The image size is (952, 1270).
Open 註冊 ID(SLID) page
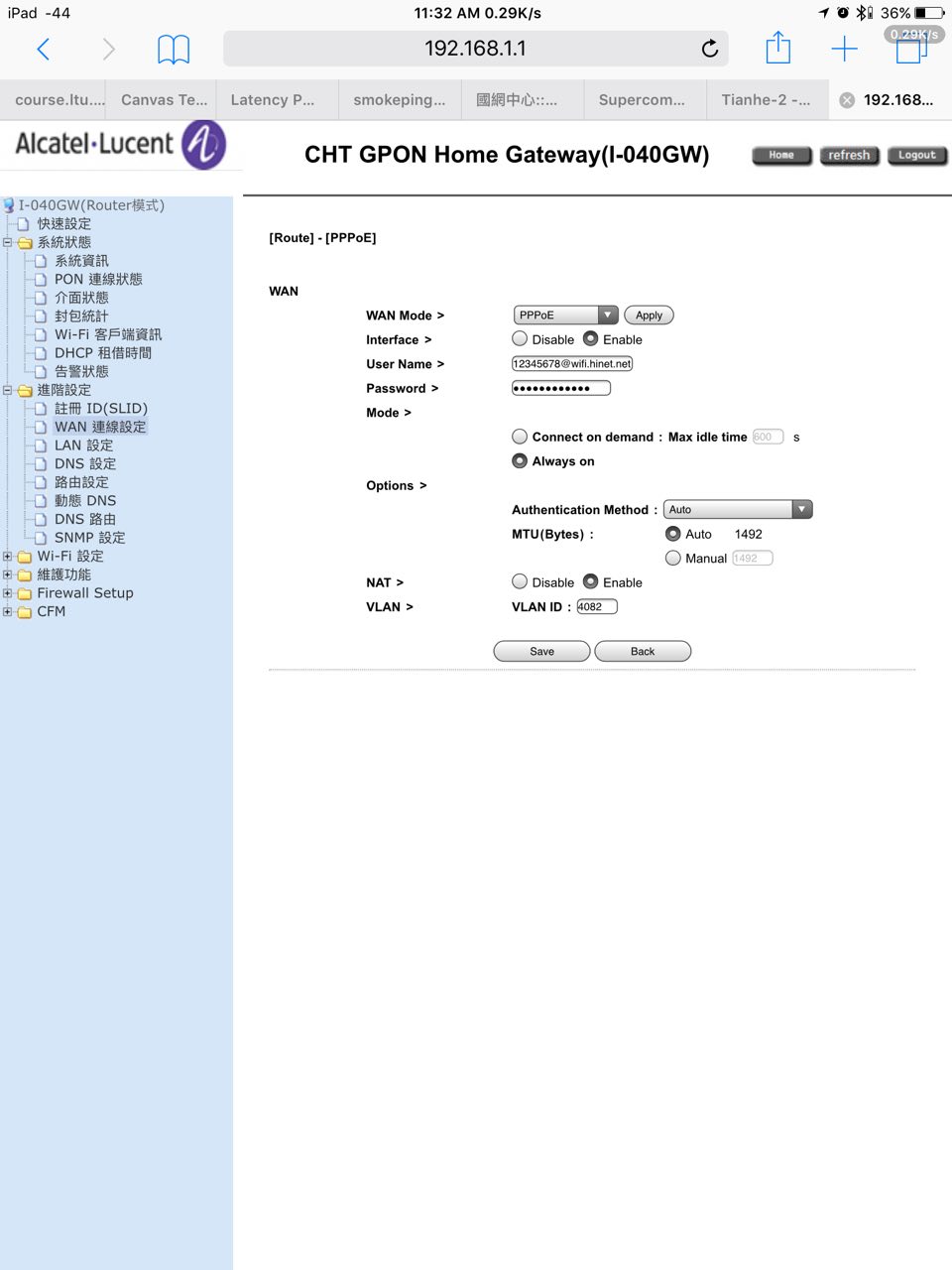click(101, 409)
